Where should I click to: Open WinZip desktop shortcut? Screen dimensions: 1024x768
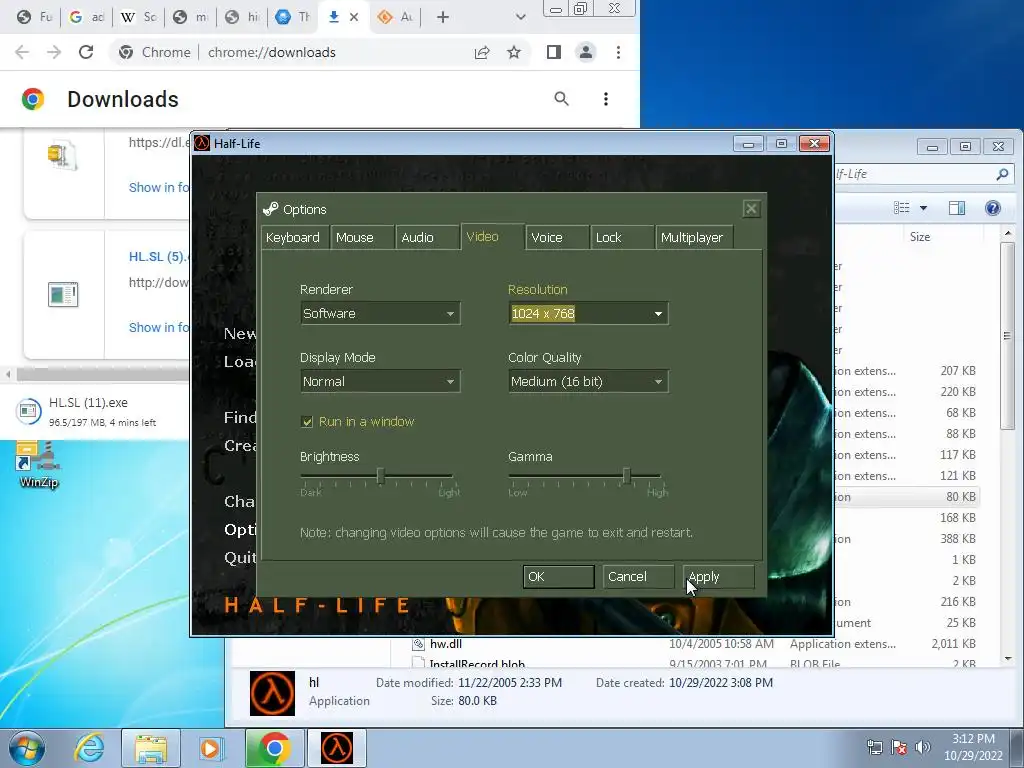[39, 465]
